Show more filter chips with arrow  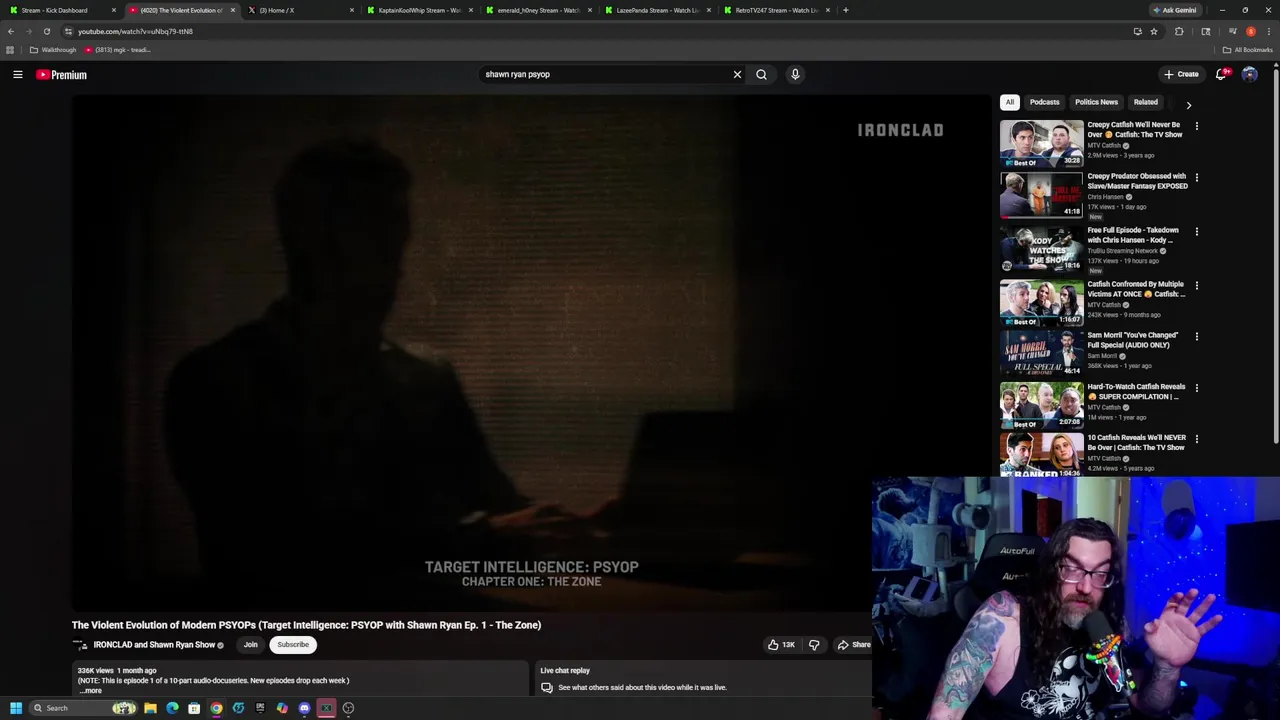coord(1188,104)
